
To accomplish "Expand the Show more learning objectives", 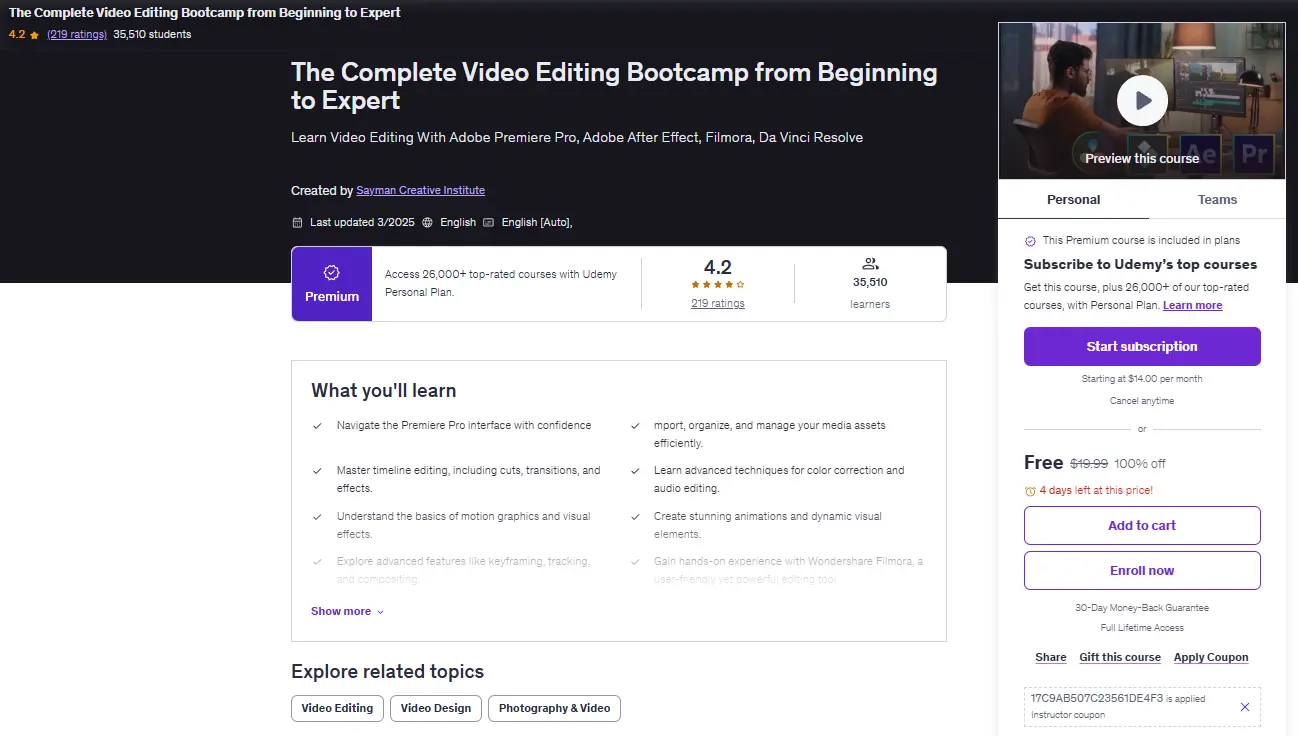I will [x=347, y=611].
